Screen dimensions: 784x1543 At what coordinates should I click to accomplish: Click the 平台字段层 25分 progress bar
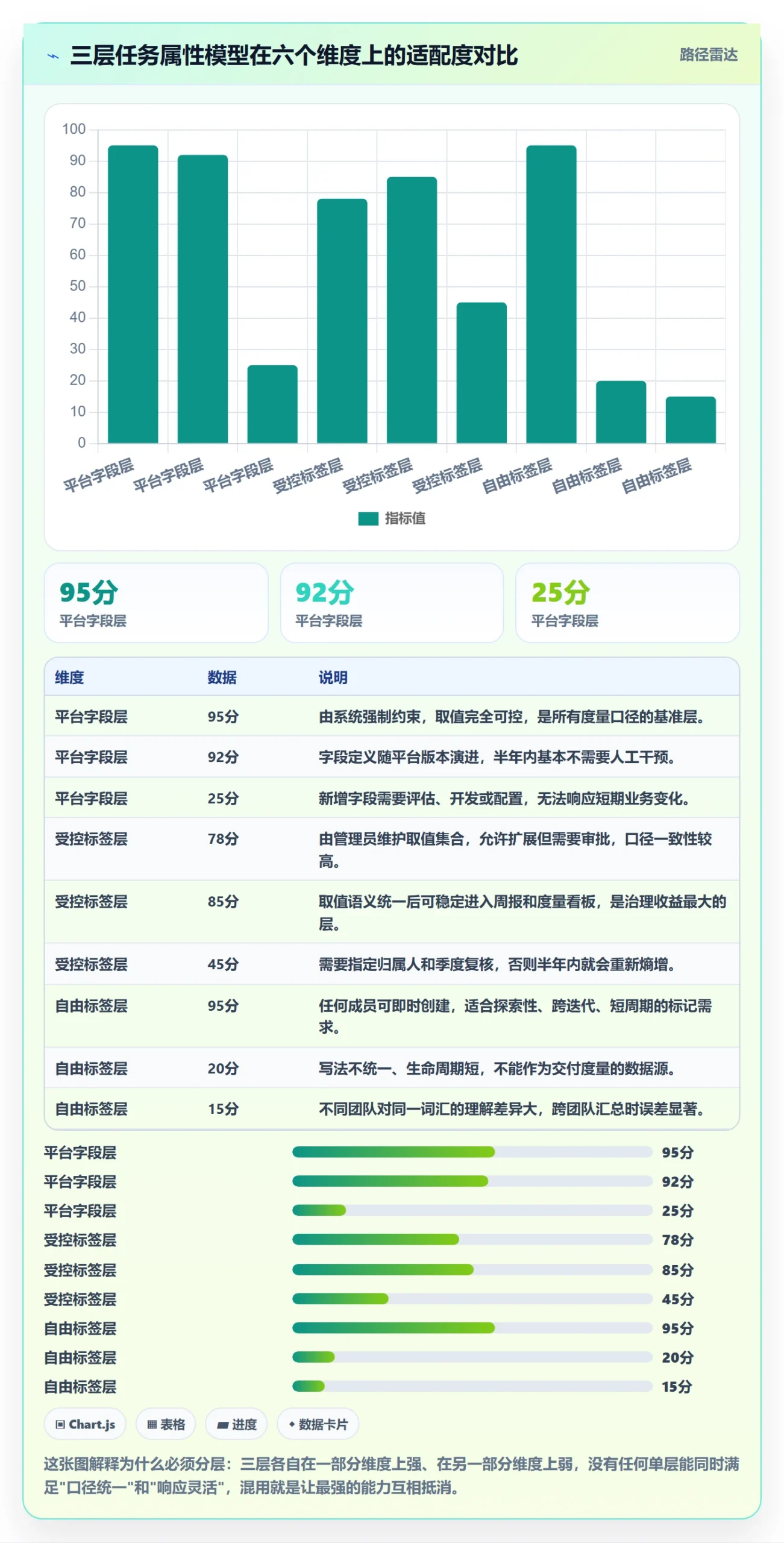[x=472, y=1210]
